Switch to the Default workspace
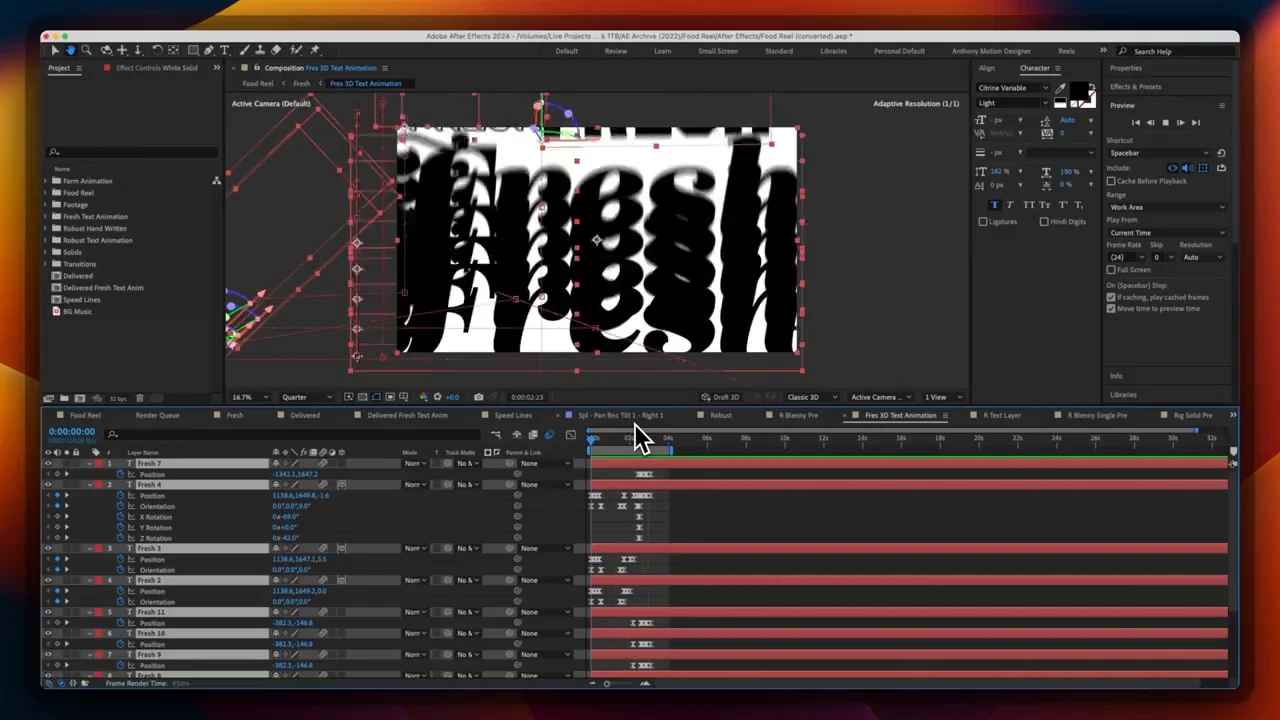Viewport: 1280px width, 720px height. 567,51
